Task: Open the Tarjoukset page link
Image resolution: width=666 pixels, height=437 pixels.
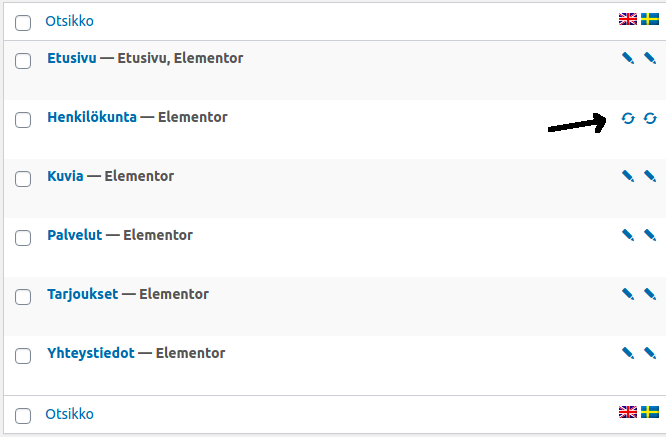Action: pos(83,294)
